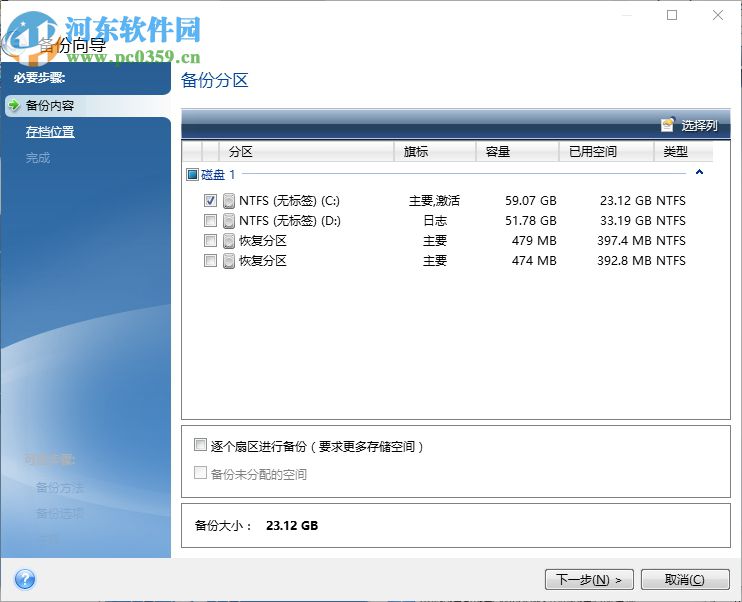This screenshot has width=742, height=602.
Task: Close the backup wizard window
Action: (x=718, y=15)
